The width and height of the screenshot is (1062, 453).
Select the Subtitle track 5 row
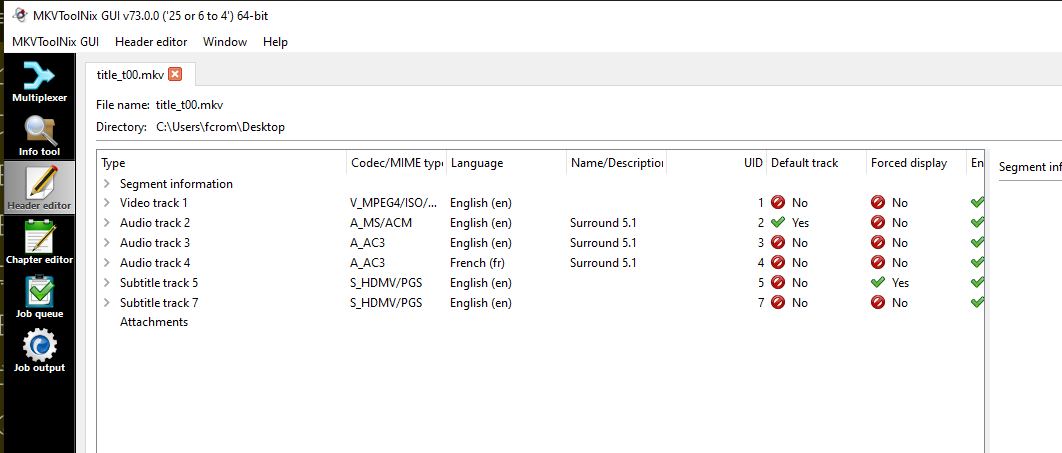pyautogui.click(x=540, y=283)
